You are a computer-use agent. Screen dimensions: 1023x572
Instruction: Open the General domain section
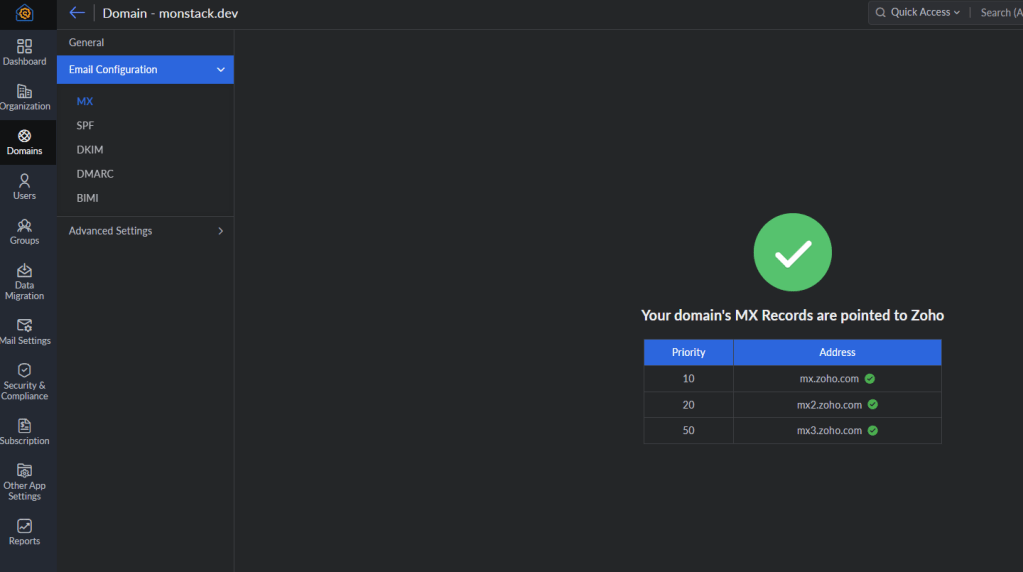87,43
